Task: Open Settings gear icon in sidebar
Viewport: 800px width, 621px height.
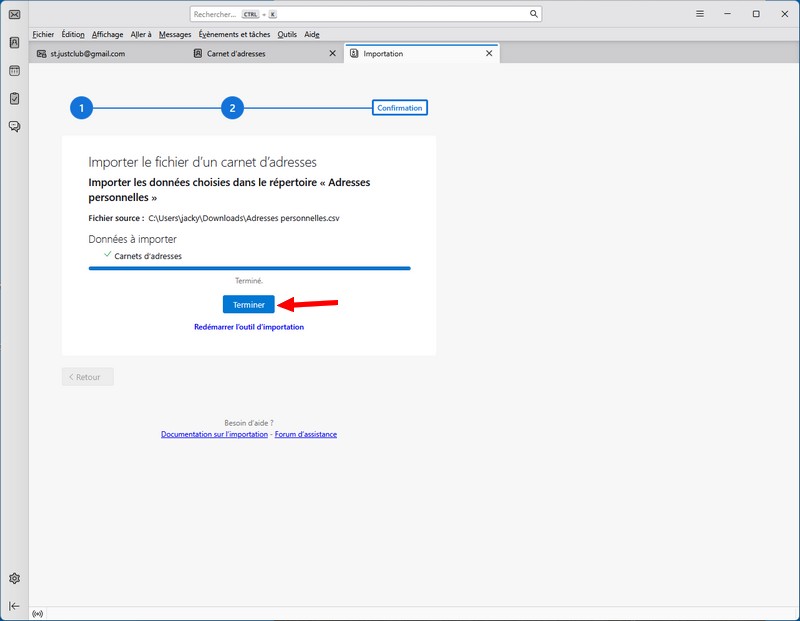Action: (x=14, y=578)
